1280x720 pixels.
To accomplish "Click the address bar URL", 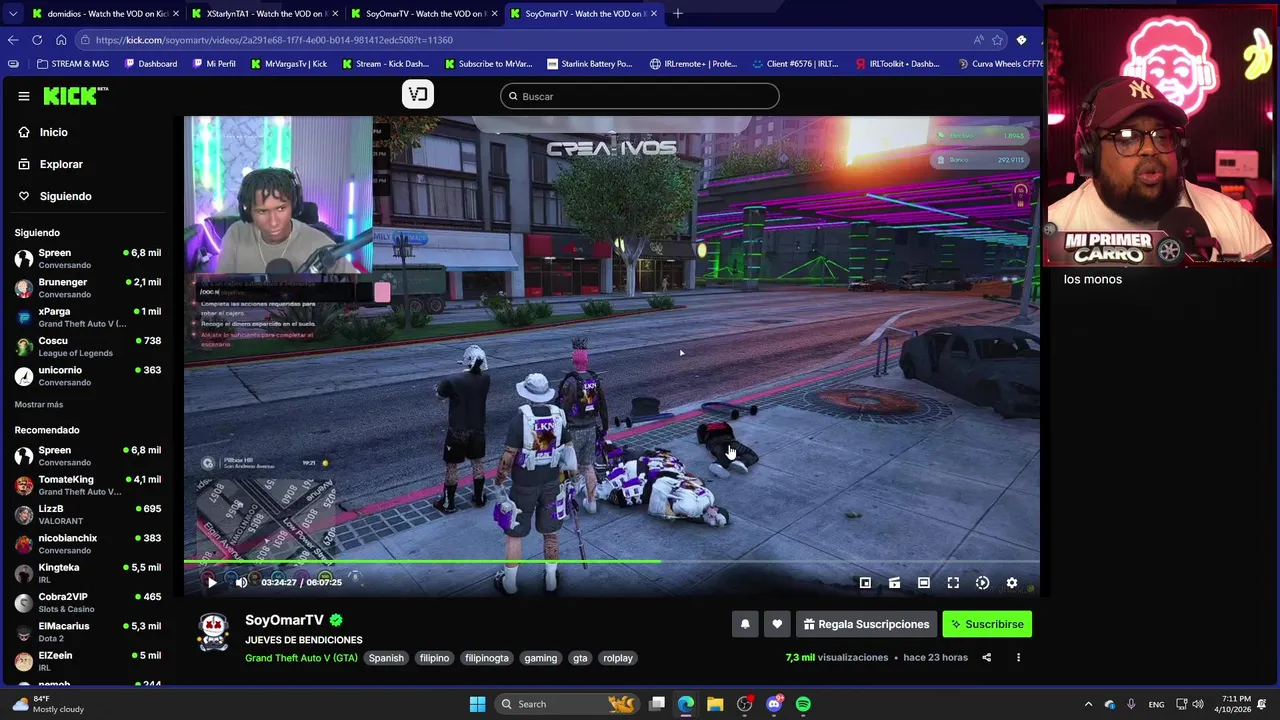I will click(x=274, y=40).
